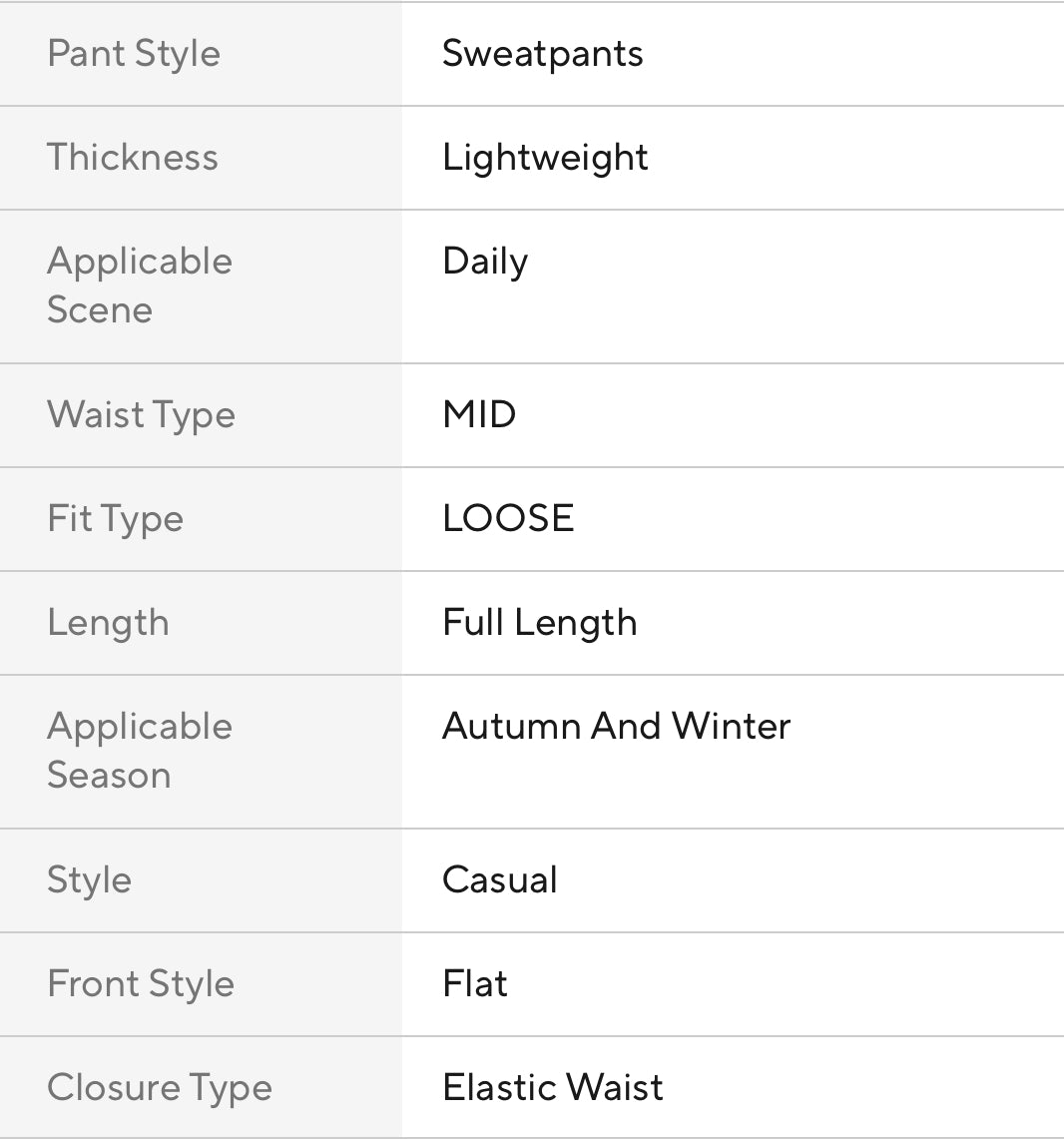Click the Full Length value

tap(539, 623)
